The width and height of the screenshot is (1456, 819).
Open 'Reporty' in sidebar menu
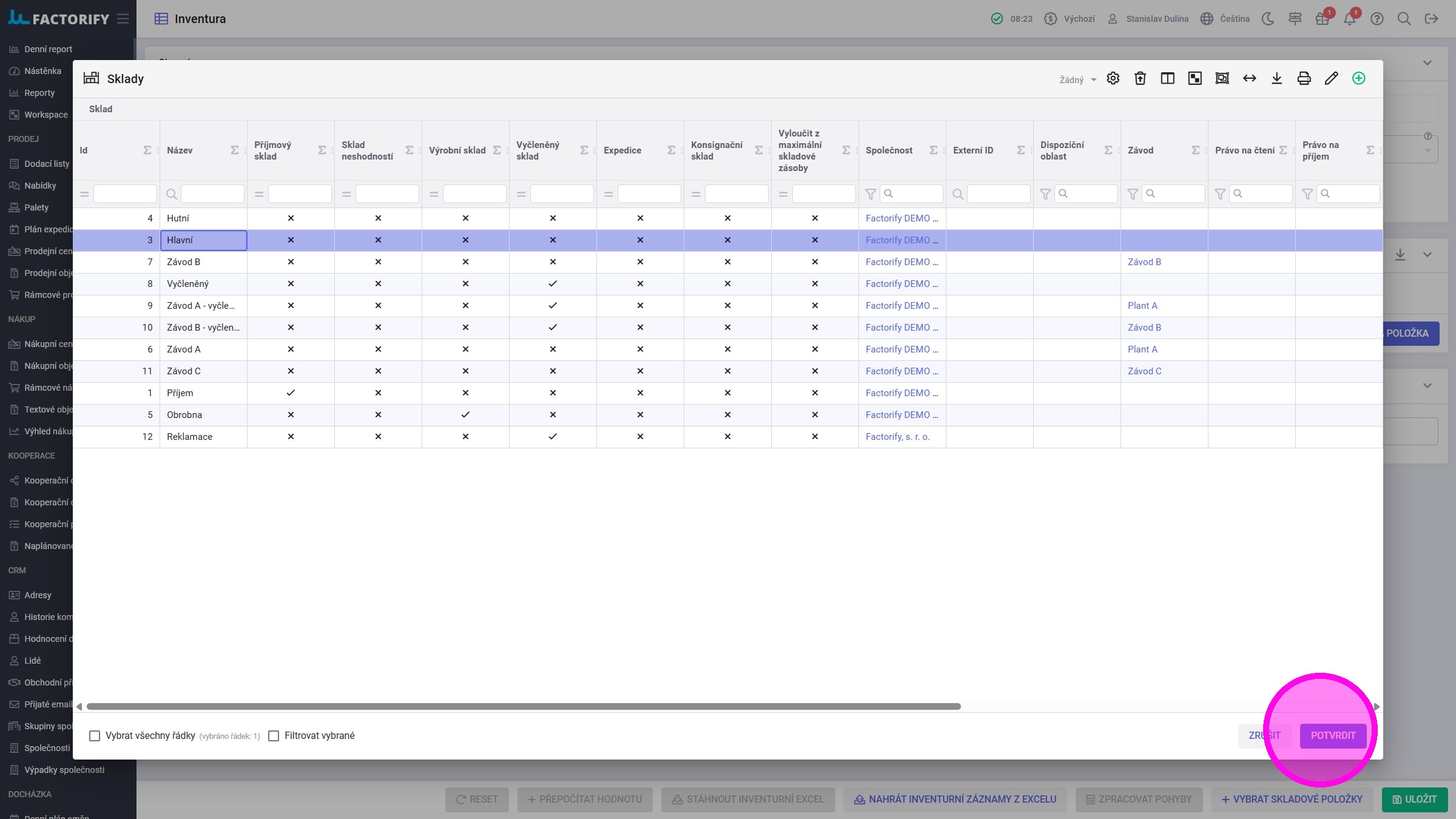click(x=39, y=93)
